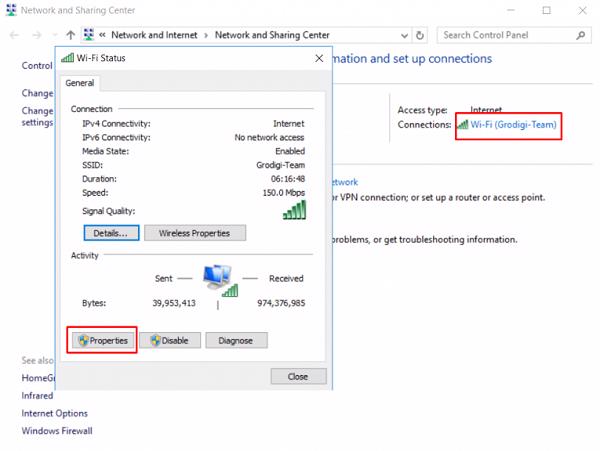The height and width of the screenshot is (451, 600).
Task: Click the signal quality bars icon
Action: (x=294, y=210)
